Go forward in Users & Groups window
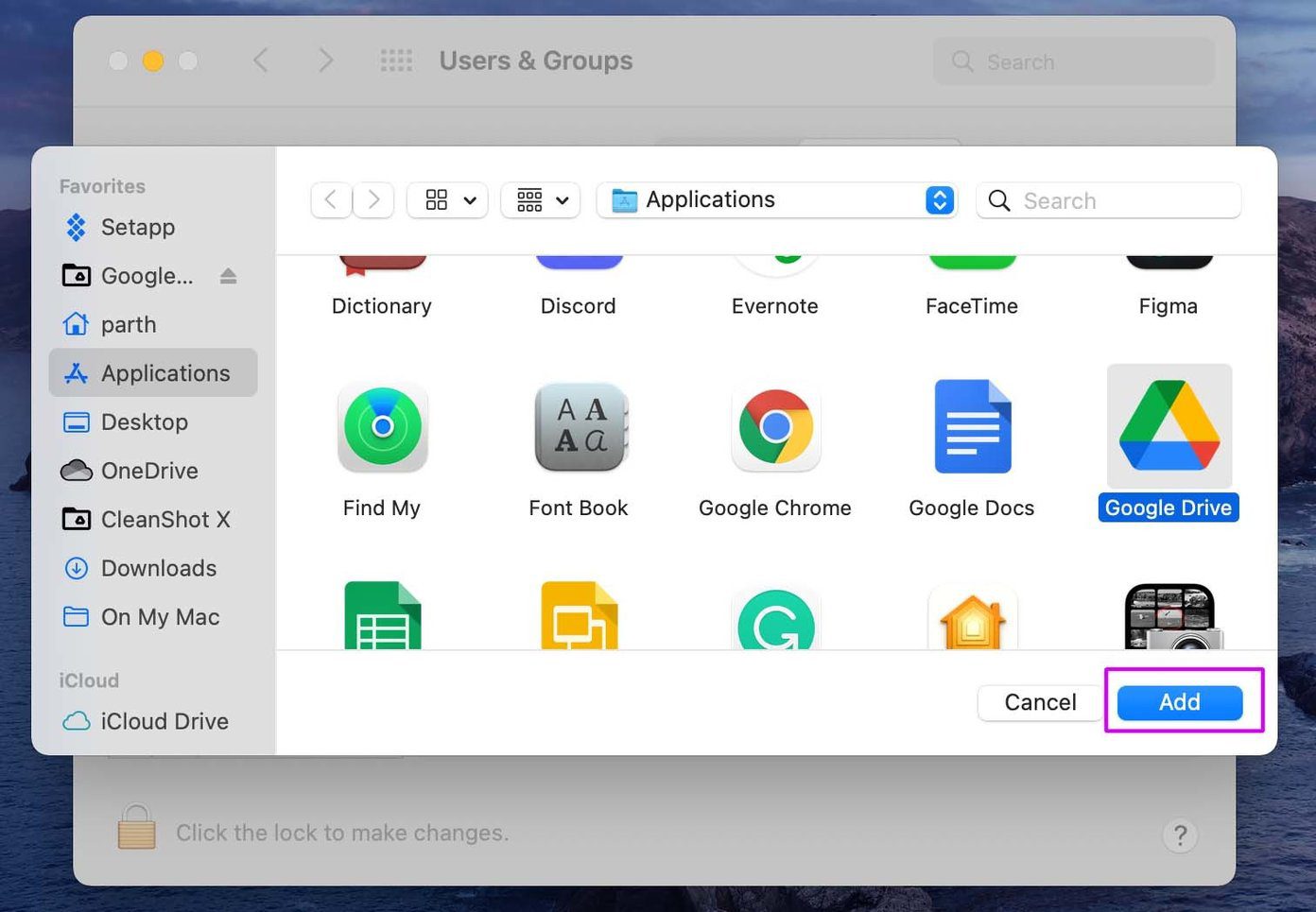Screen dimensions: 1316x912 pos(325,60)
